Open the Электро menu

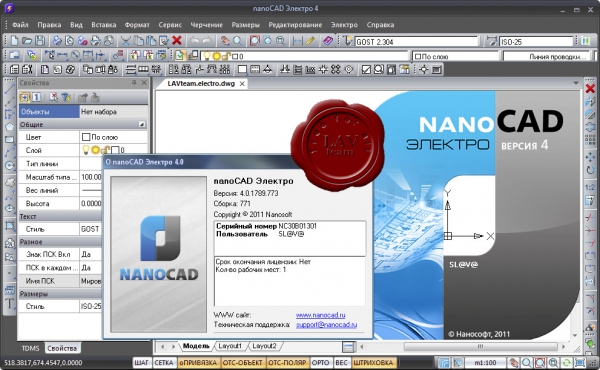coord(344,25)
